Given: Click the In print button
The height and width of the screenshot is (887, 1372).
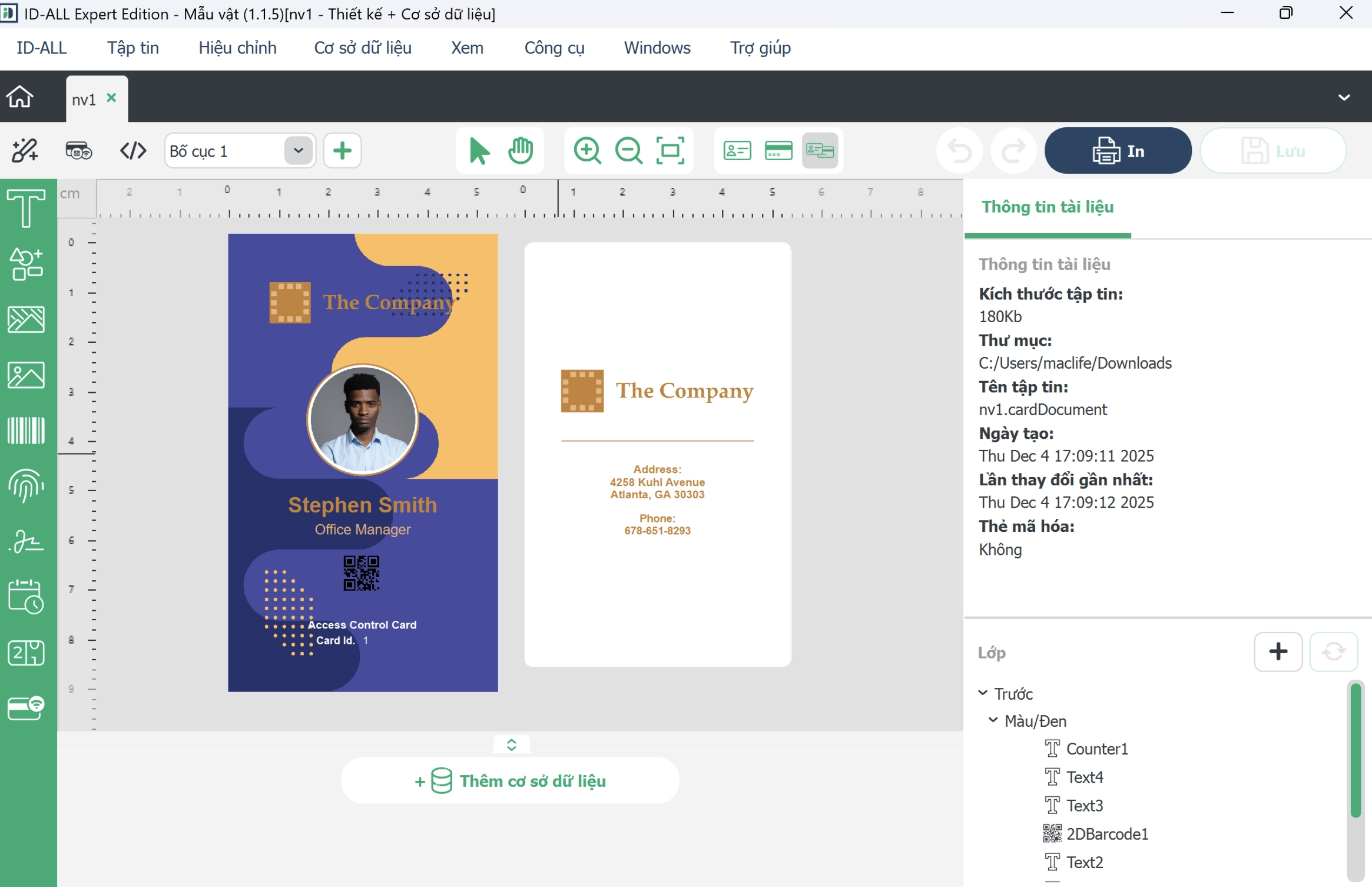Looking at the screenshot, I should click(x=1118, y=151).
